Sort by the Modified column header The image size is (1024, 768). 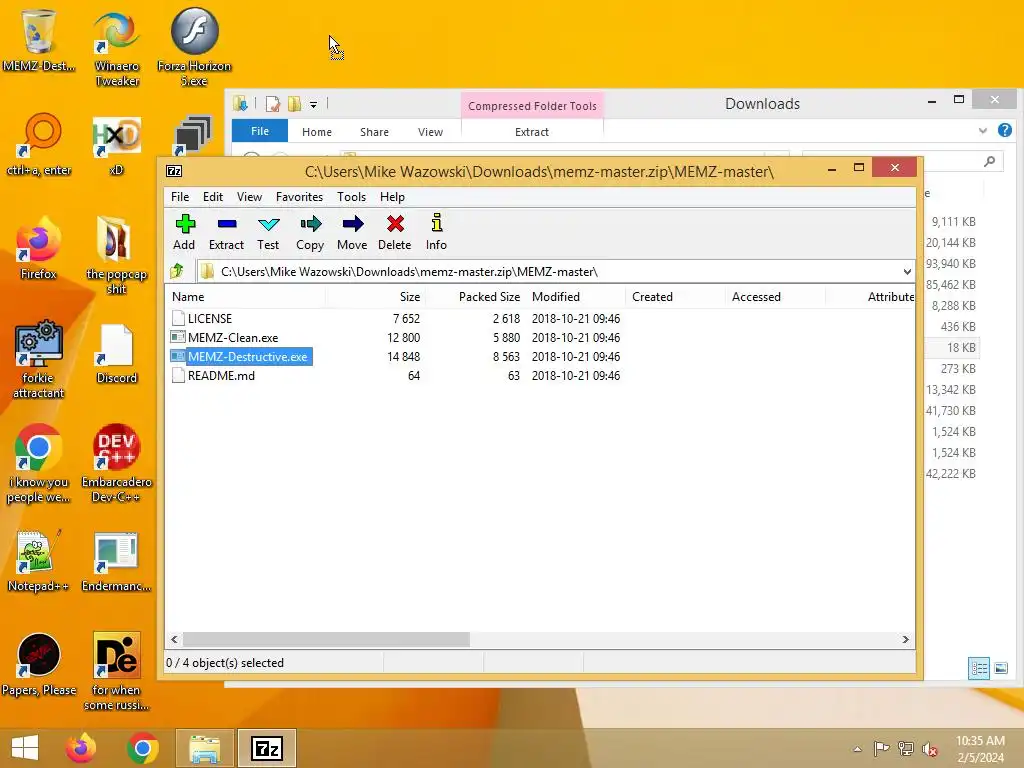(x=577, y=296)
